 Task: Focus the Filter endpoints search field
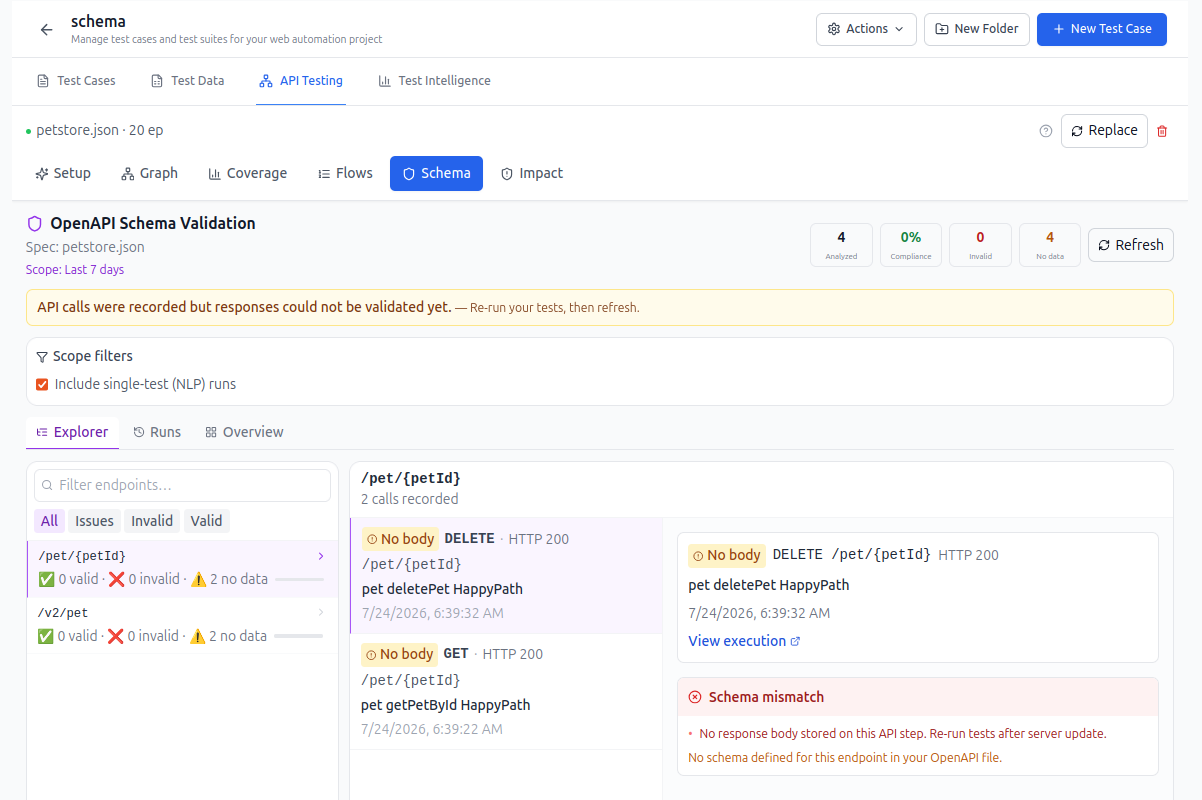(x=182, y=485)
